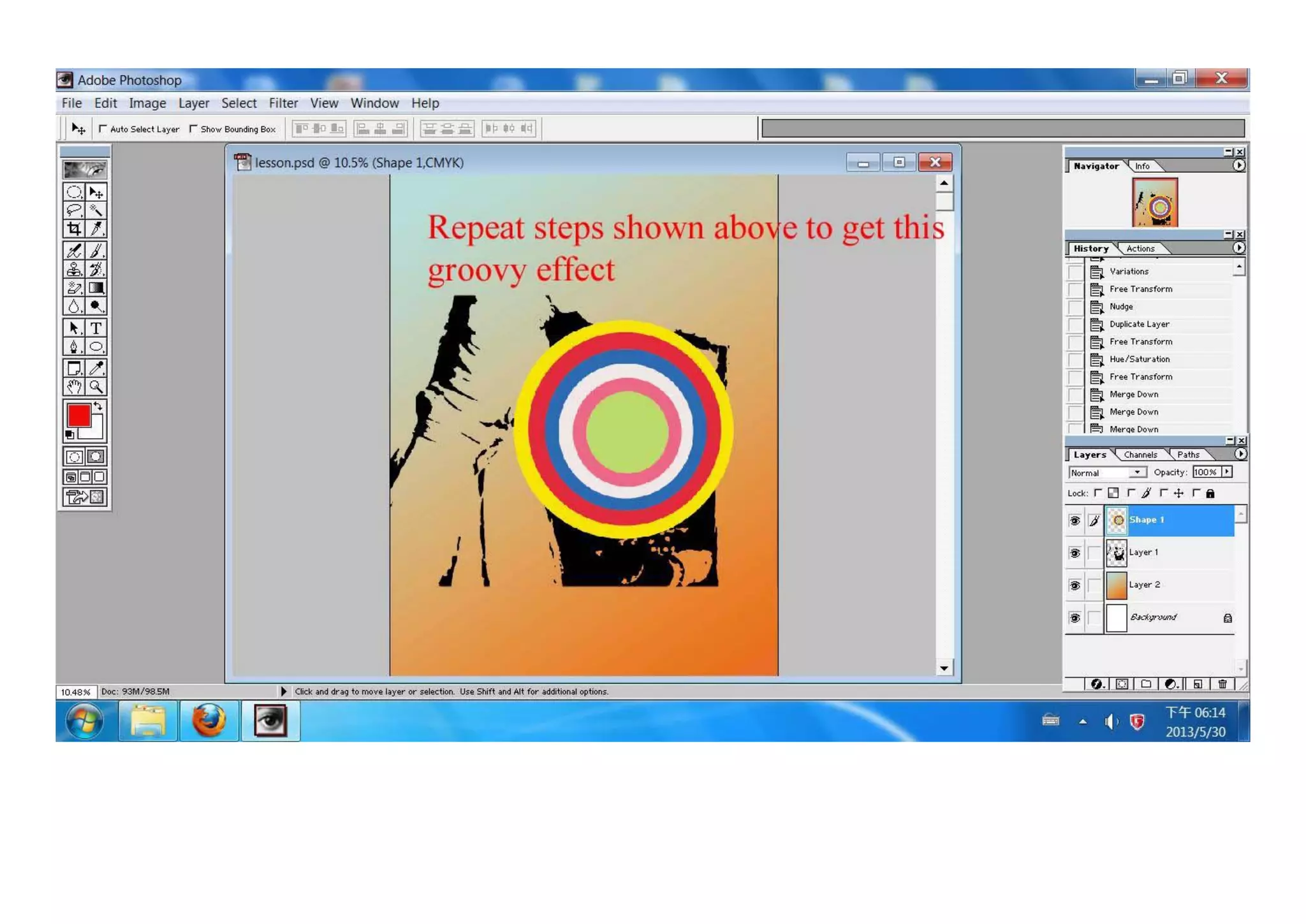Select the Eraser tool

coord(74,288)
